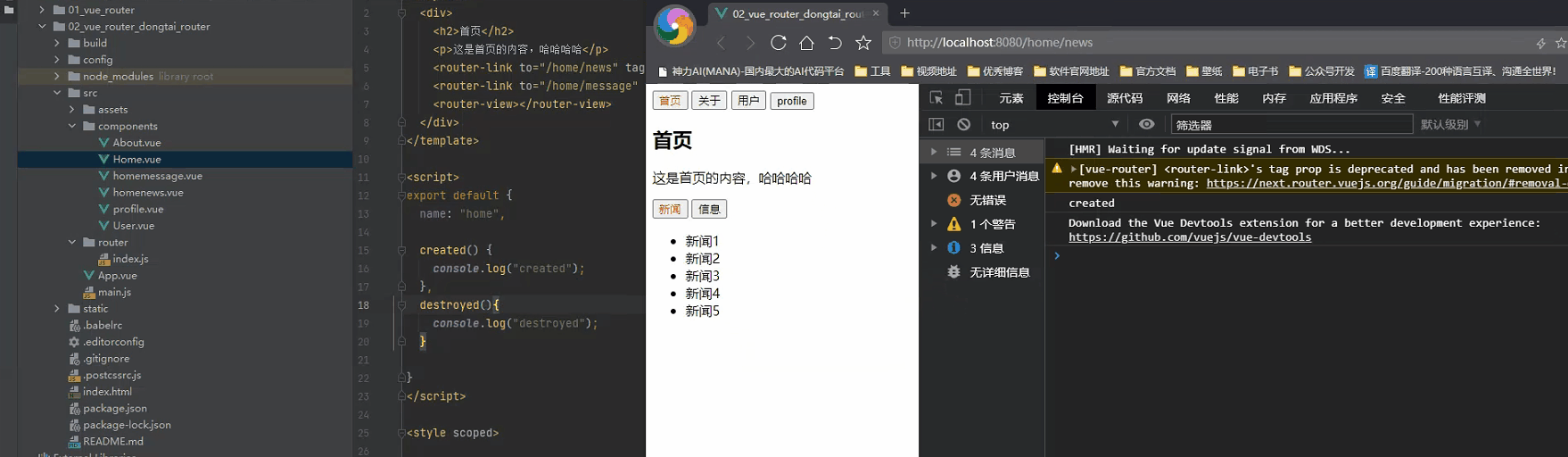Collapse the components folder

pyautogui.click(x=71, y=127)
